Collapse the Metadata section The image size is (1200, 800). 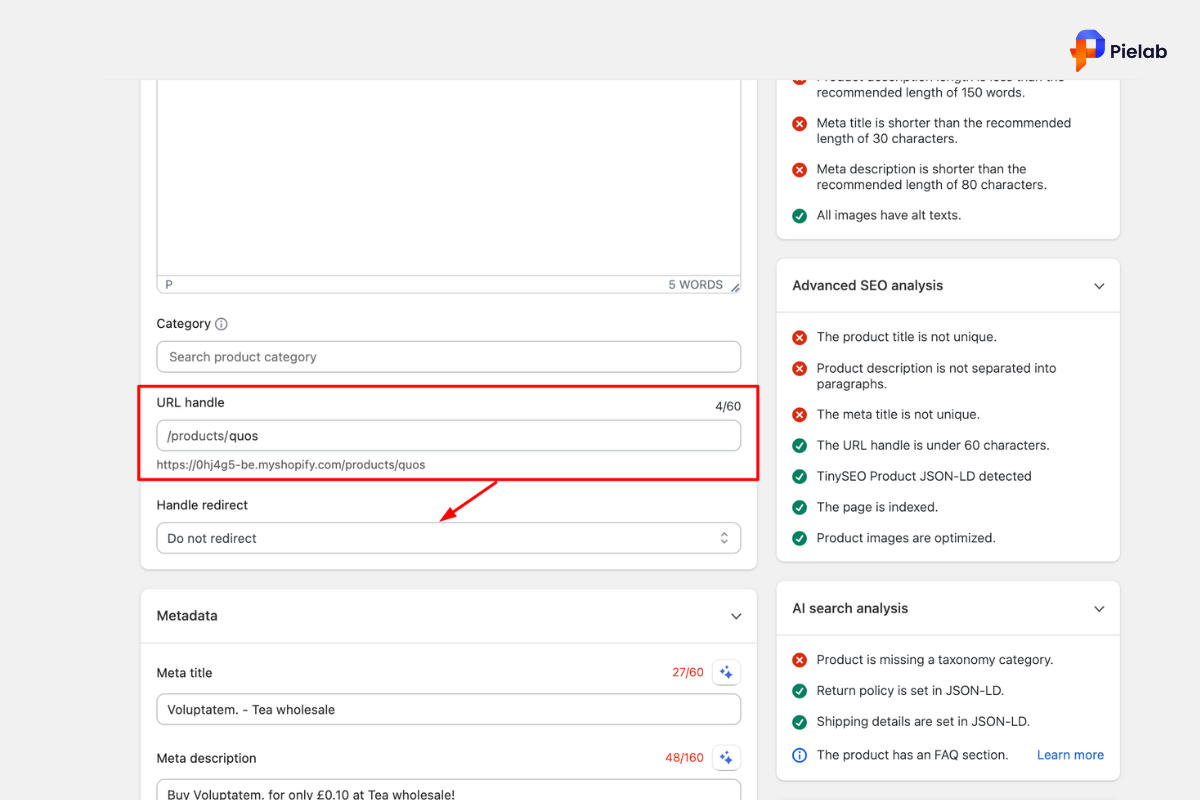pyautogui.click(x=736, y=617)
